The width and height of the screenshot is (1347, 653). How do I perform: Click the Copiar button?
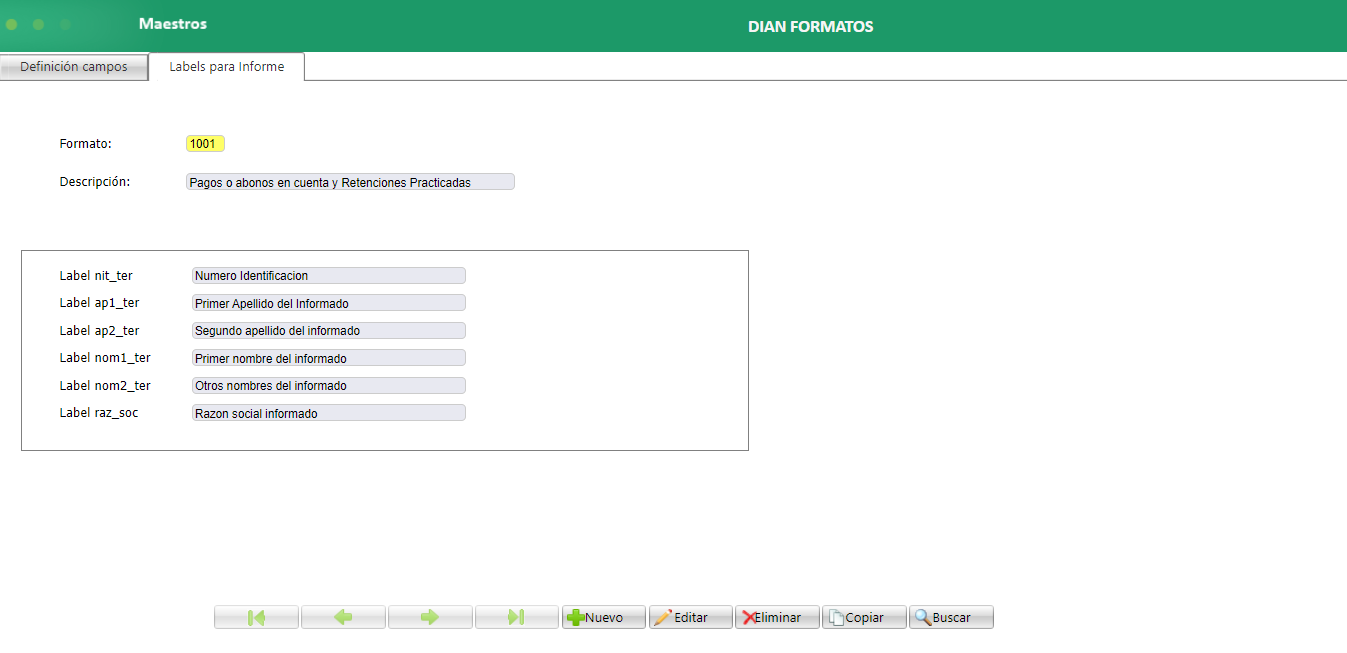(864, 617)
